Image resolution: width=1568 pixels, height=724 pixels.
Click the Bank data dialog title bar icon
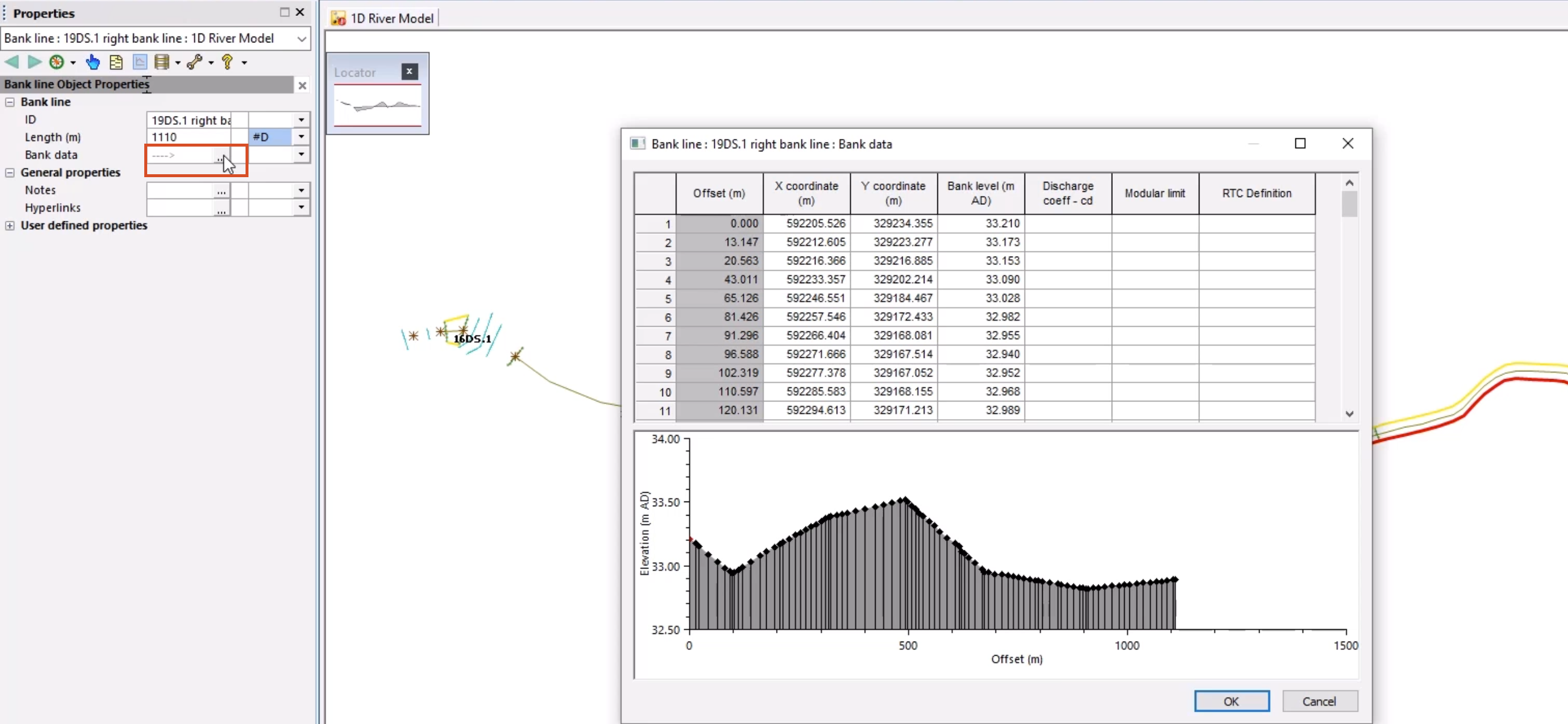637,144
